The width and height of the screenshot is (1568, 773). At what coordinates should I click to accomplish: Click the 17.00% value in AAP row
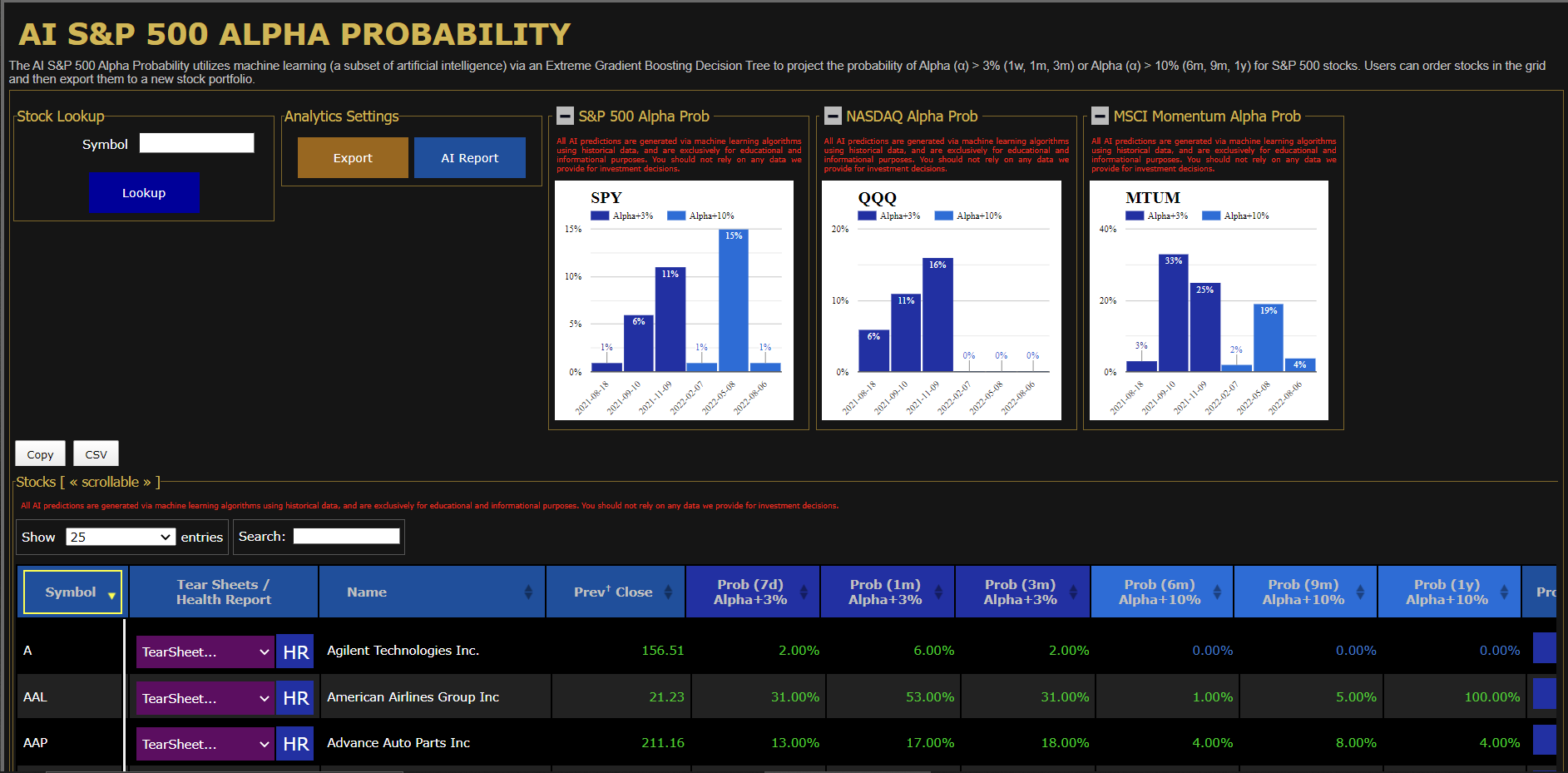[x=930, y=742]
